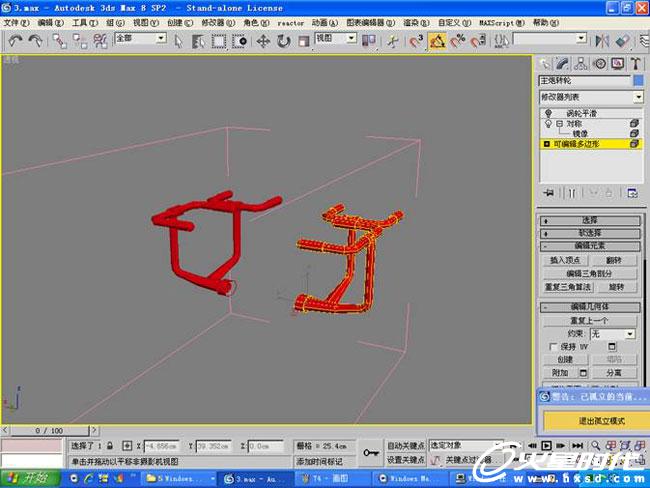The height and width of the screenshot is (488, 650).
Task: Open the 文件 menu
Action: [x=16, y=22]
